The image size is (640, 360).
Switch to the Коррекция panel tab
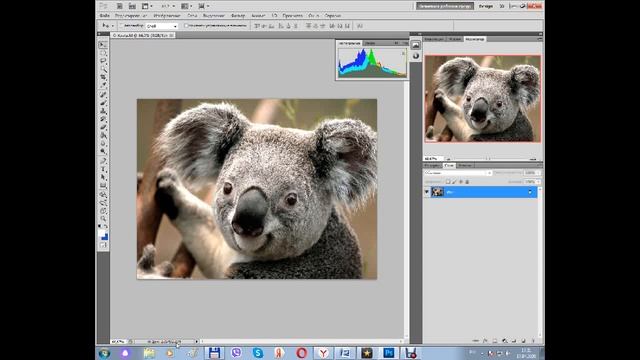coord(434,39)
